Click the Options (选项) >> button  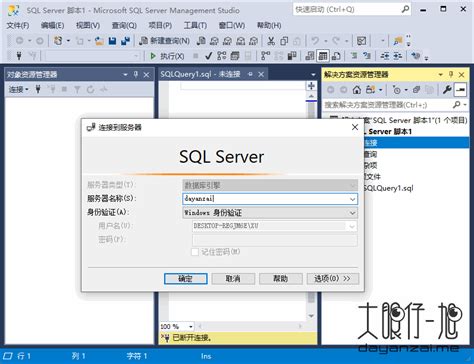pyautogui.click(x=333, y=279)
